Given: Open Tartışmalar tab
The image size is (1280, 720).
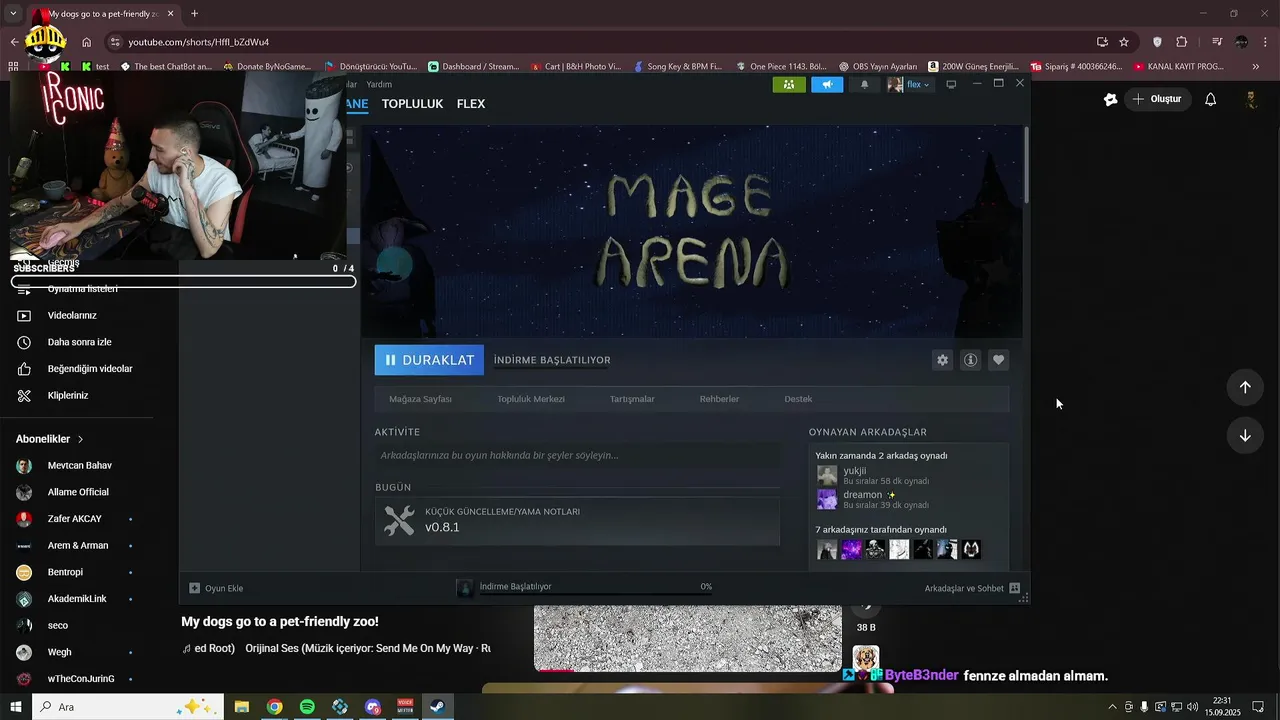Looking at the screenshot, I should point(632,399).
